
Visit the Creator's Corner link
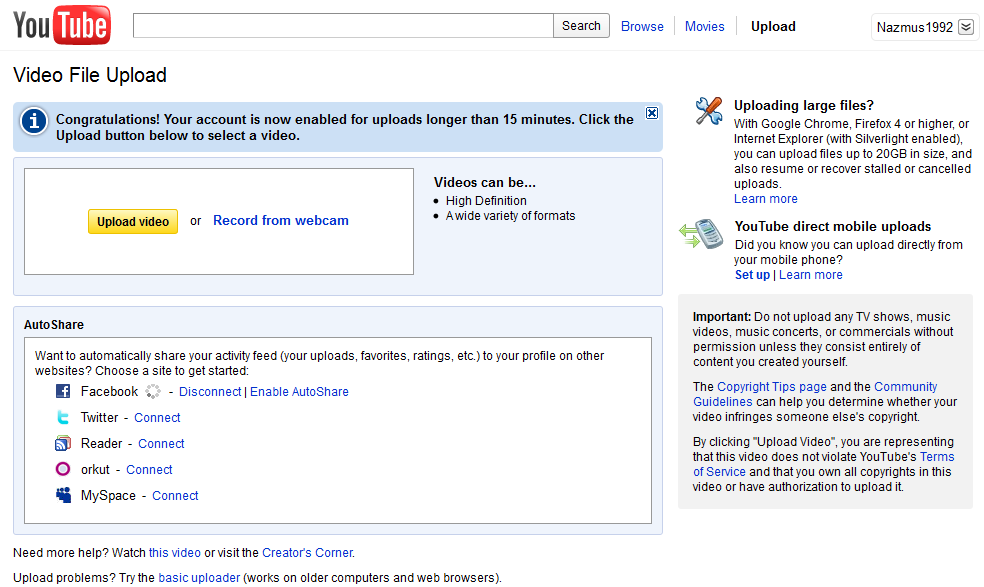[308, 552]
